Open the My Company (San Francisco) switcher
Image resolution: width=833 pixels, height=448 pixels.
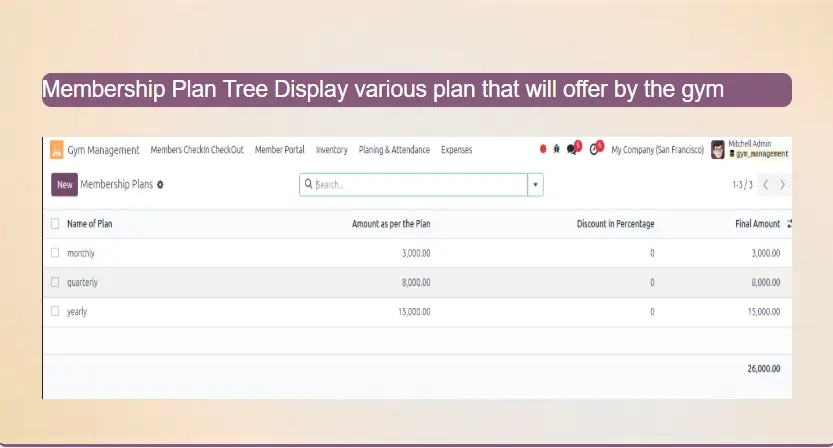(x=657, y=150)
